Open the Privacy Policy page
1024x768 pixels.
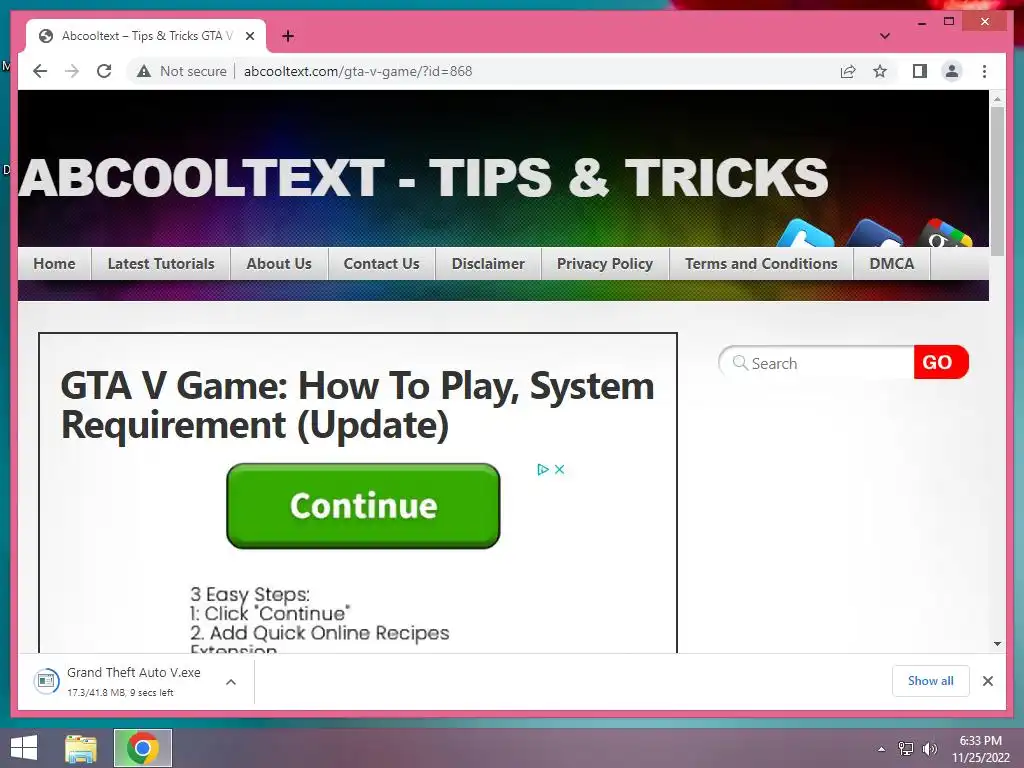(x=605, y=264)
